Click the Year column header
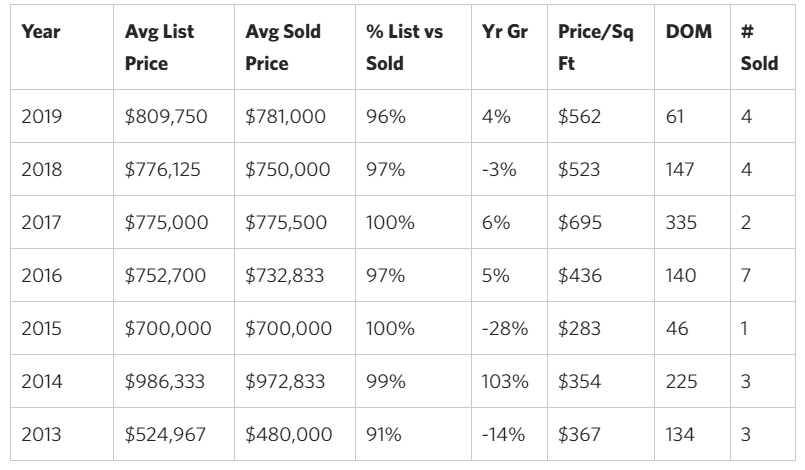805x470 pixels. click(41, 31)
